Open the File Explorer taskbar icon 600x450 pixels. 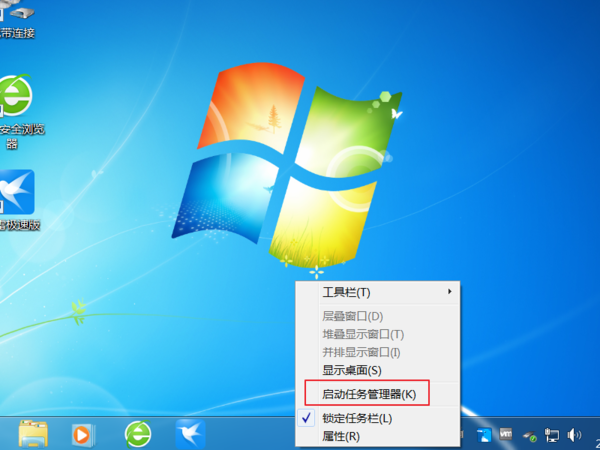33,434
